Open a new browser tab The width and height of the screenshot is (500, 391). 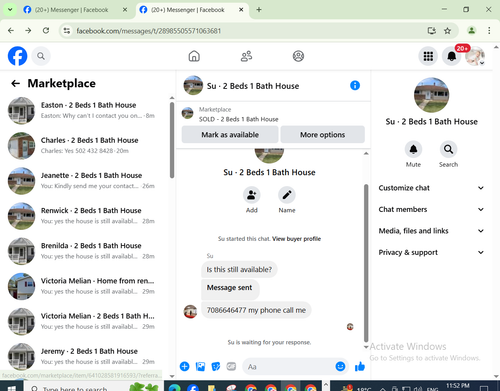click(259, 10)
